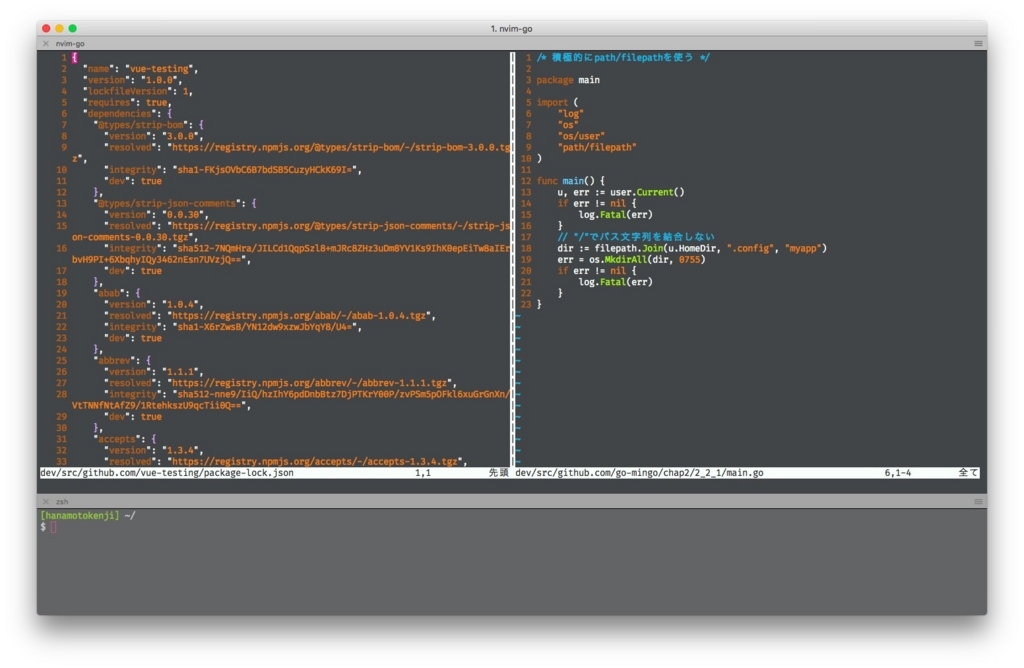Close the nvim-go pane with its X icon
1024x668 pixels.
click(46, 44)
